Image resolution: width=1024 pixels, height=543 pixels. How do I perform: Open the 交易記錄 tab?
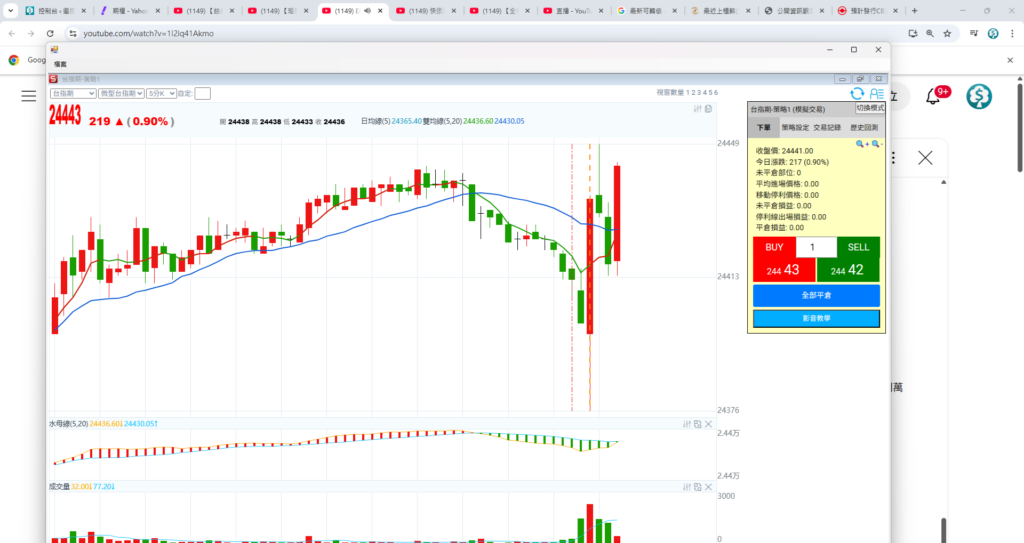(827, 127)
